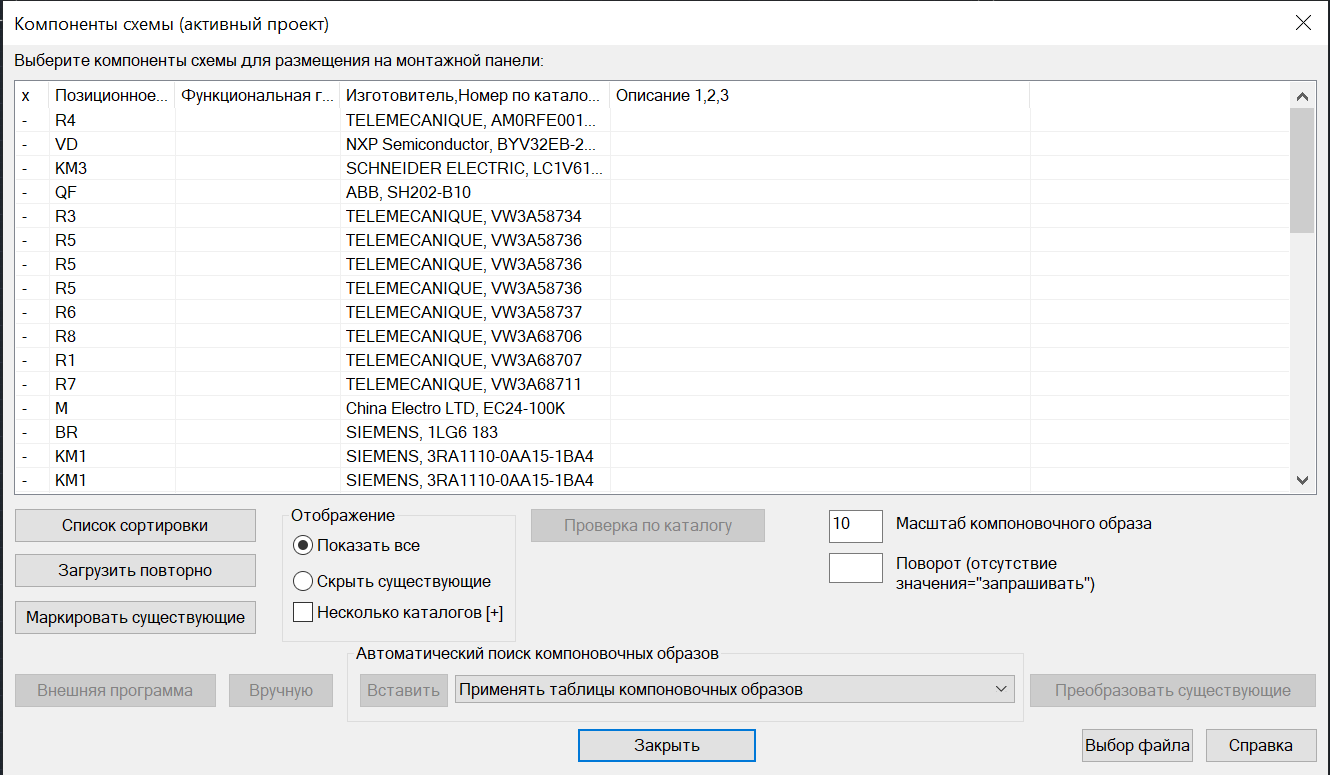Select the BR component row
The height and width of the screenshot is (775, 1330).
[652, 432]
